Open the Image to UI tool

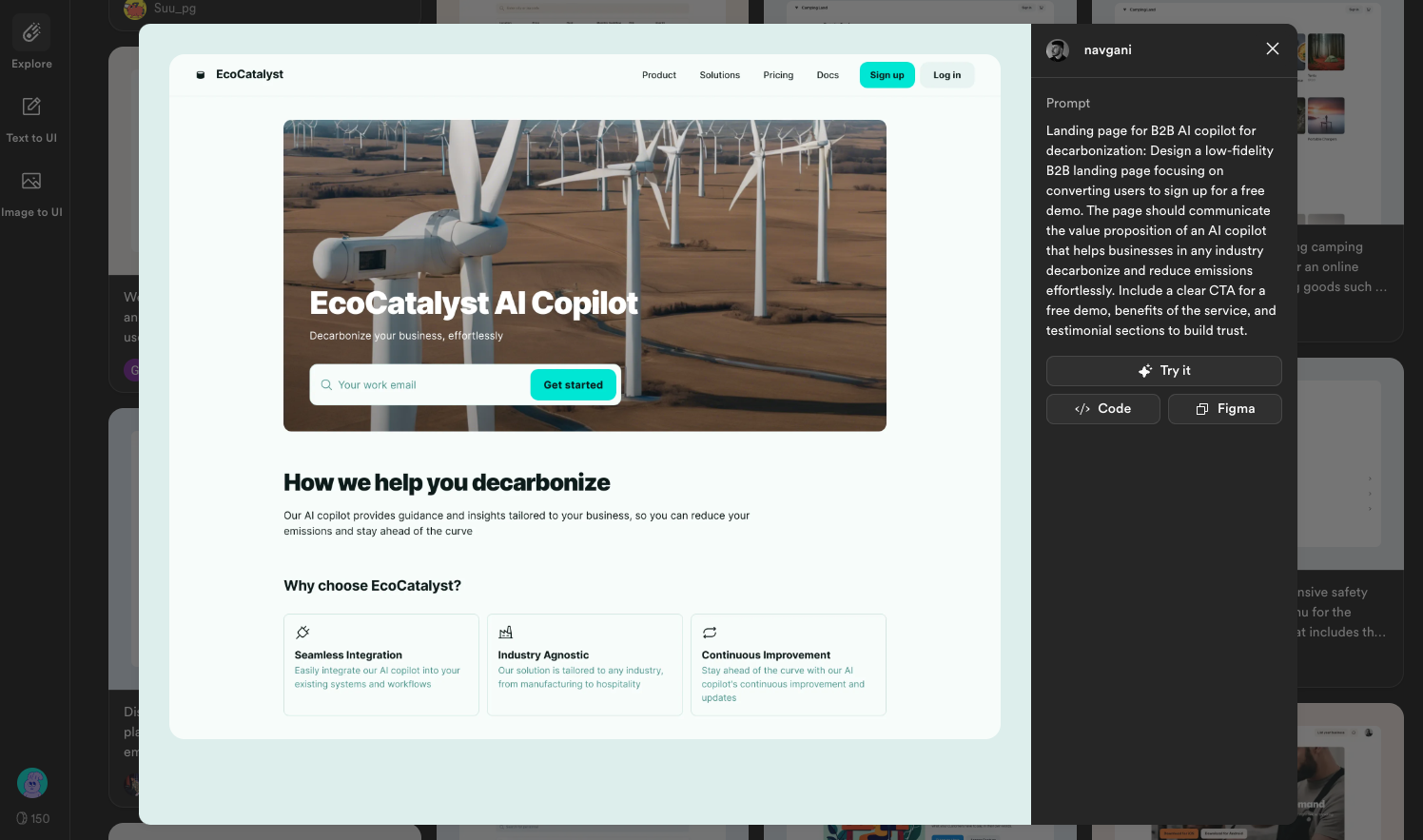pos(31,181)
